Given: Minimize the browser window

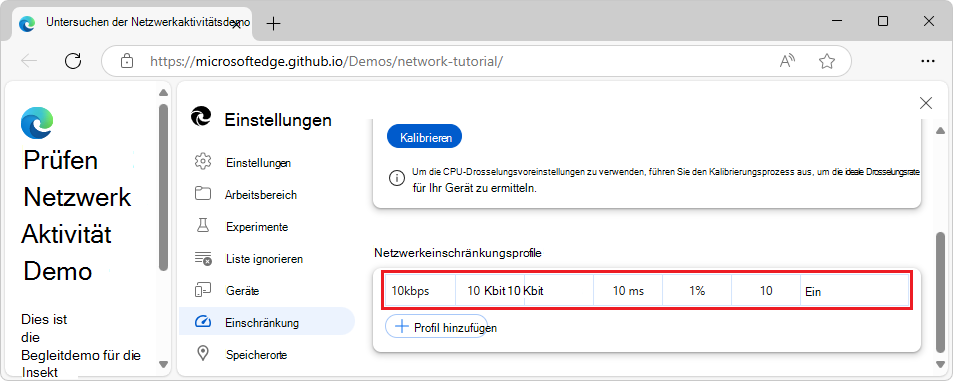Looking at the screenshot, I should tap(836, 21).
